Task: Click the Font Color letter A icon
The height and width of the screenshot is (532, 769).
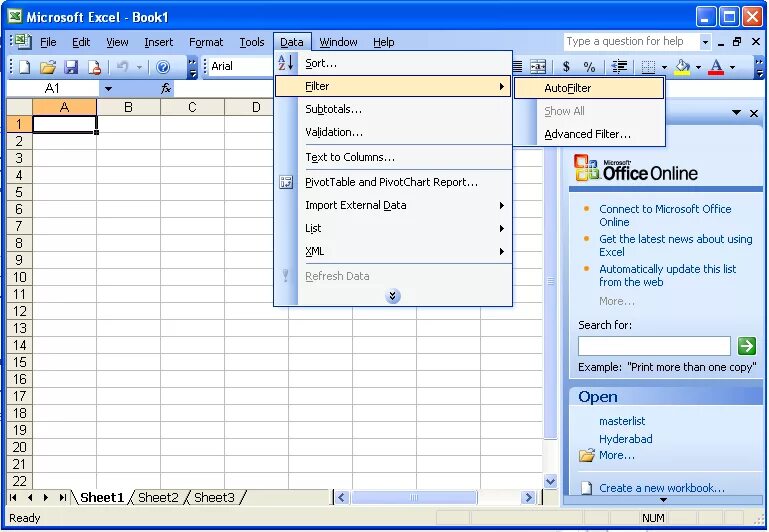Action: [x=716, y=67]
